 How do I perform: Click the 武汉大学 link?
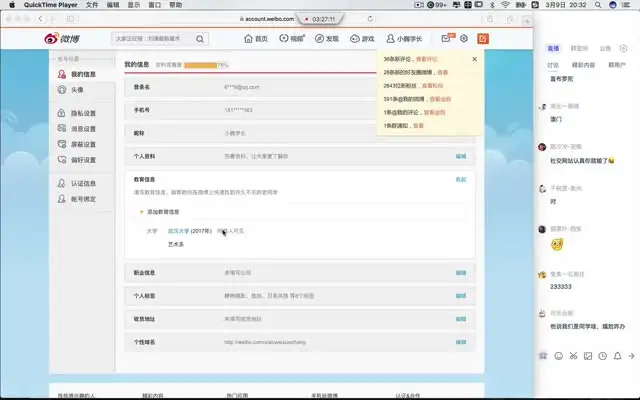coord(178,231)
